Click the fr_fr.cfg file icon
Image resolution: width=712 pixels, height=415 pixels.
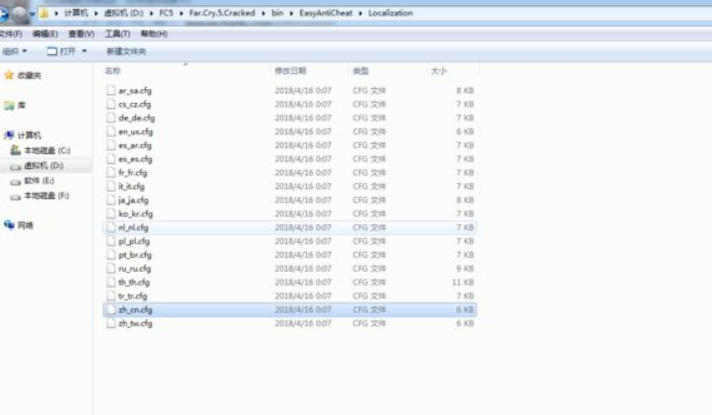coord(111,173)
